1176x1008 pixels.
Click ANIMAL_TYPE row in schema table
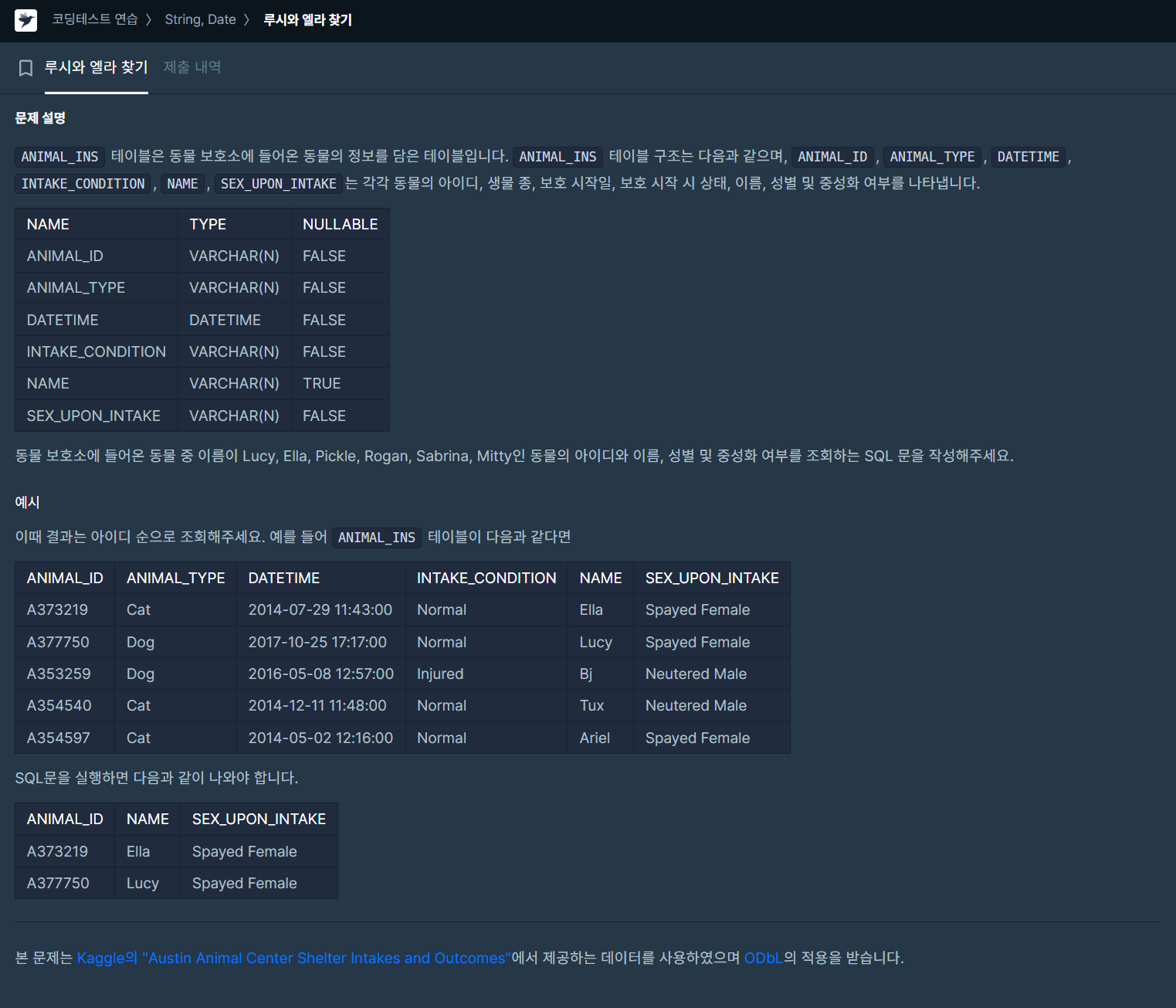(x=202, y=287)
